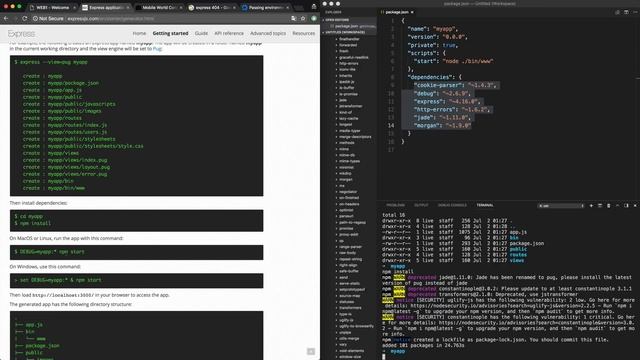Switch to the Mobile World browser tab
The height and width of the screenshot is (360, 640).
pyautogui.click(x=159, y=7)
